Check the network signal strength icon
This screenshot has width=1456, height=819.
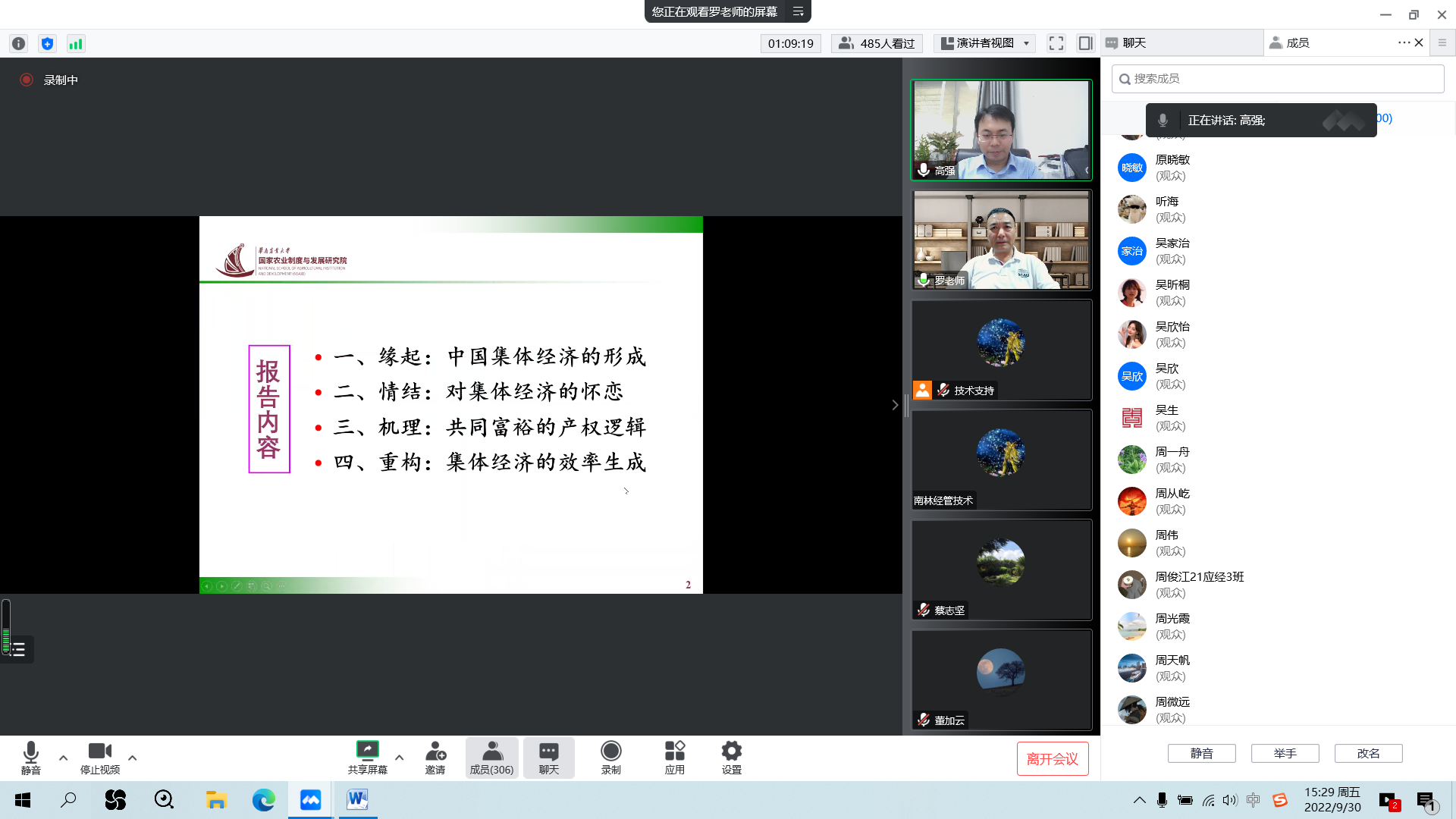(76, 44)
